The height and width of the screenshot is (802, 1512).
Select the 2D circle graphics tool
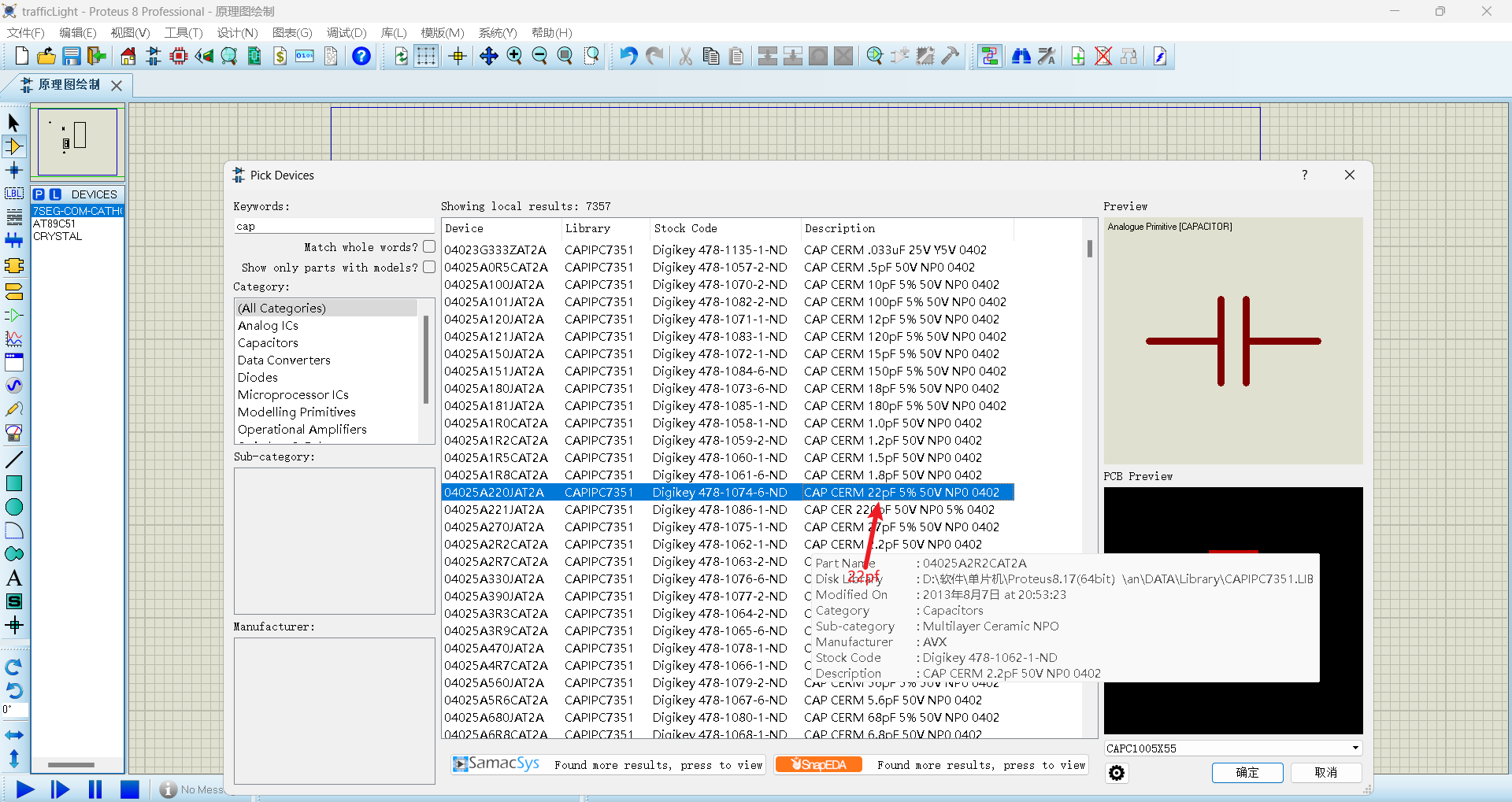click(13, 507)
